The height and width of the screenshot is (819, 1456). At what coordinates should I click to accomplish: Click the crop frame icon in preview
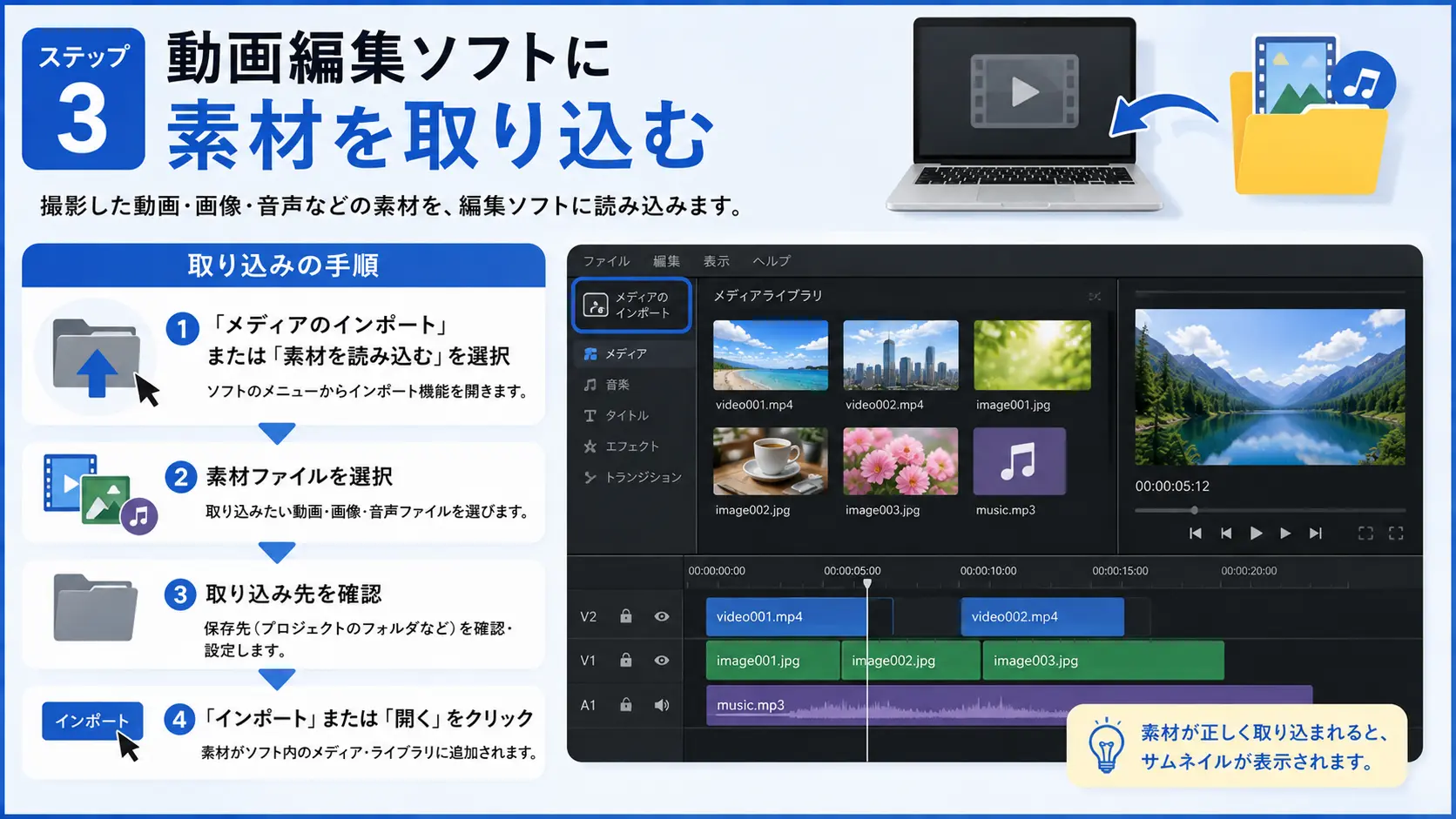point(1366,534)
